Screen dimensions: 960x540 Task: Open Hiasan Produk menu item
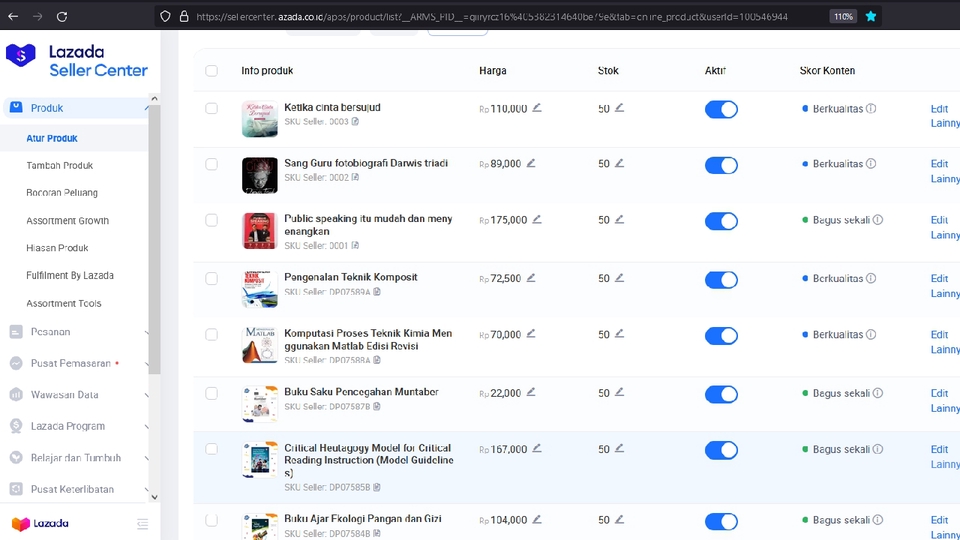point(57,248)
